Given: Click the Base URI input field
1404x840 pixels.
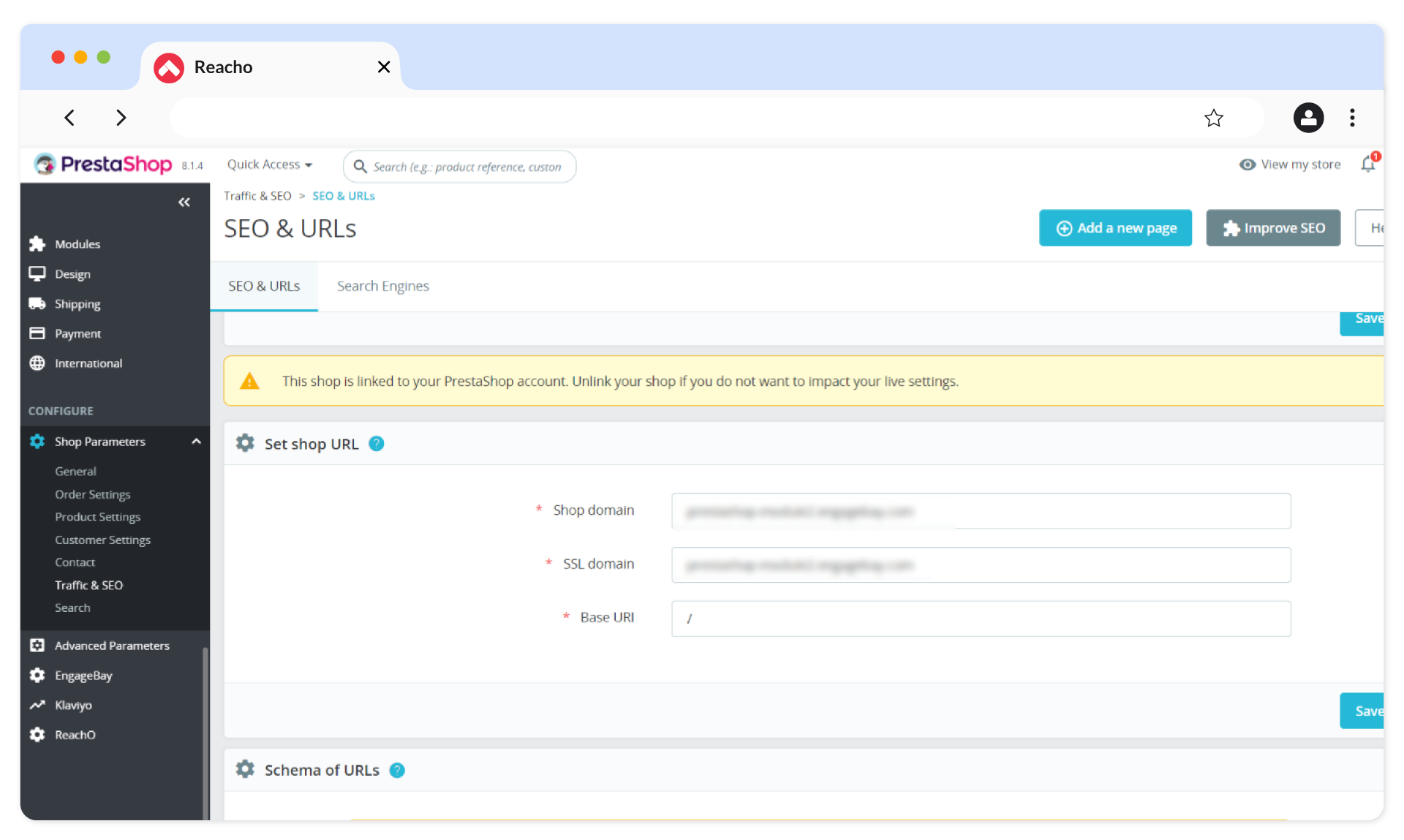Looking at the screenshot, I should pyautogui.click(x=981, y=618).
